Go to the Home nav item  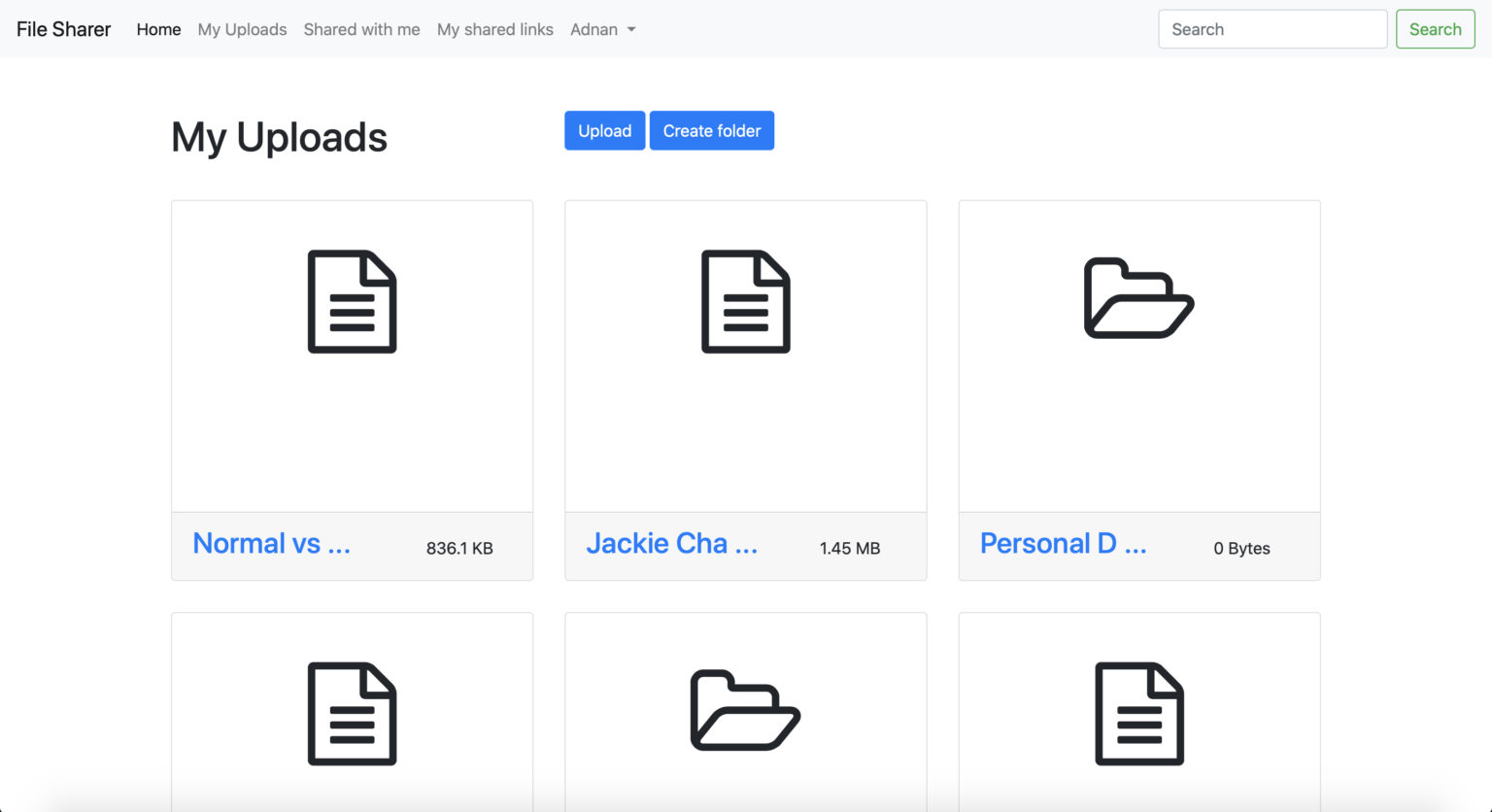pyautogui.click(x=158, y=29)
